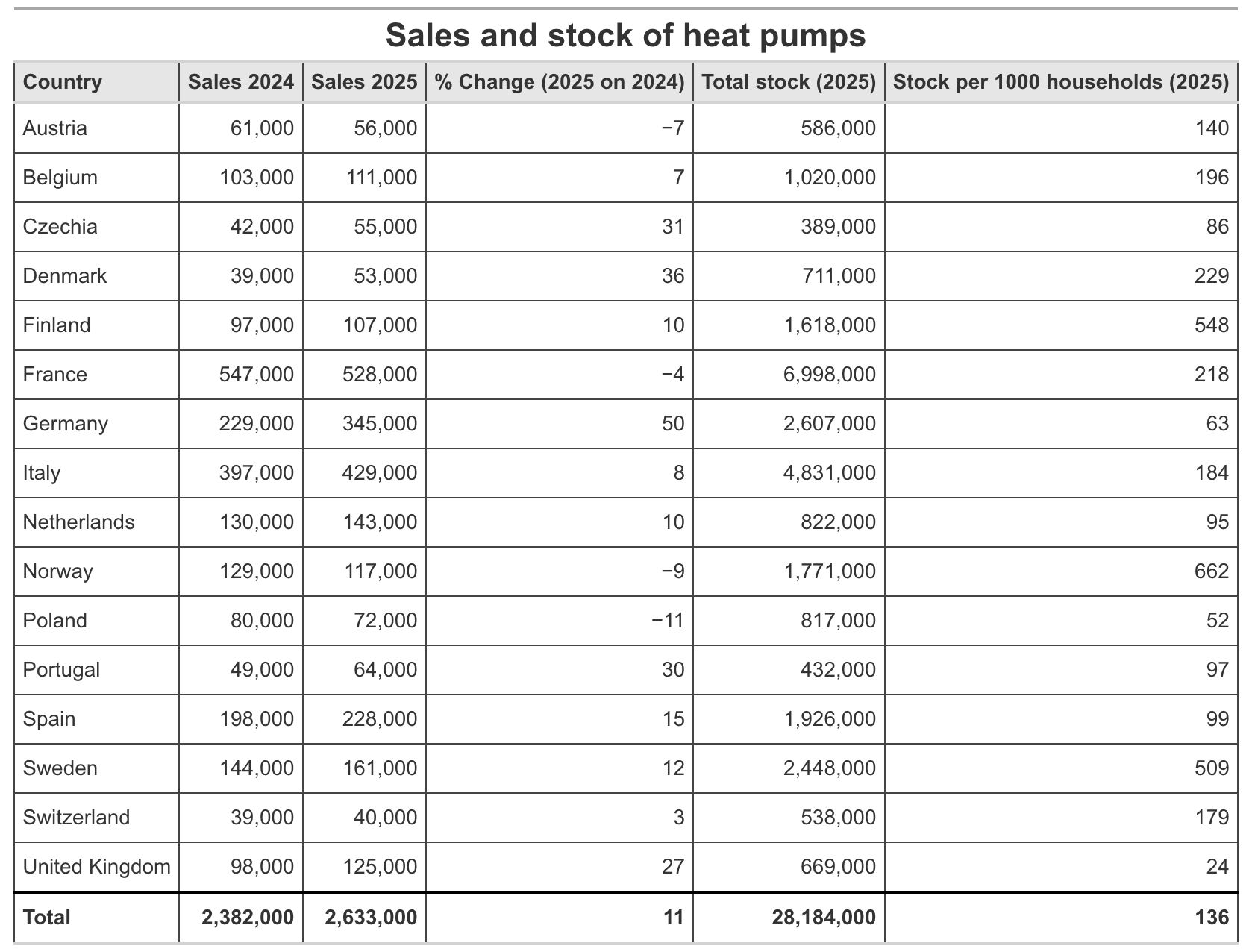Viewport: 1252px width, 952px height.
Task: Click the Country column header
Action: pyautogui.click(x=63, y=81)
